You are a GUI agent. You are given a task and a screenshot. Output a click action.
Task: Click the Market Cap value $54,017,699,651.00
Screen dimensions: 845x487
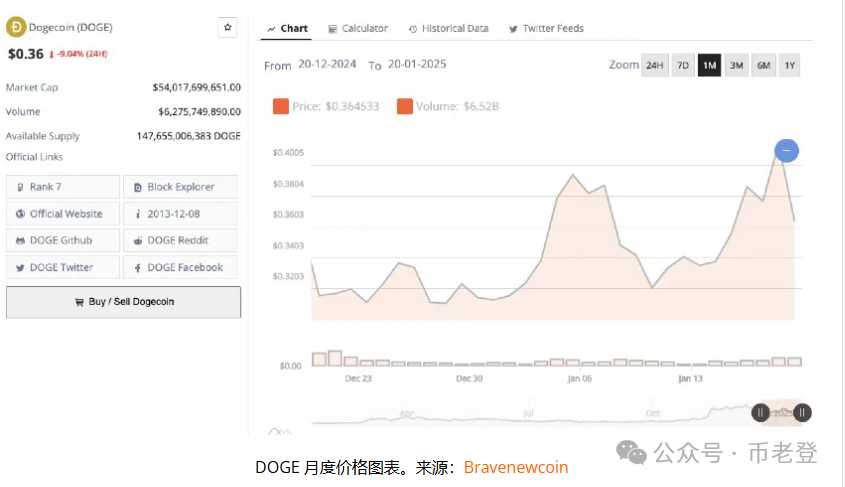point(197,87)
